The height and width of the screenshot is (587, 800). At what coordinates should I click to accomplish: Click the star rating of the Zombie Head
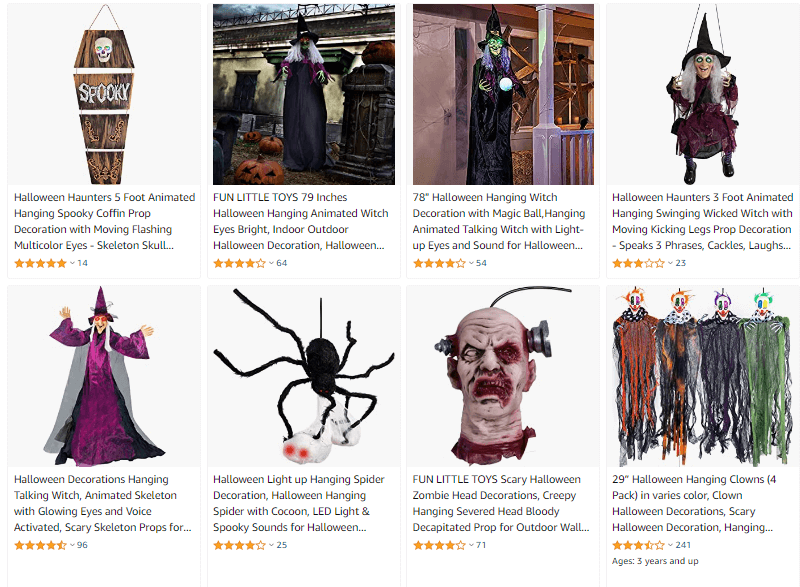[x=439, y=545]
